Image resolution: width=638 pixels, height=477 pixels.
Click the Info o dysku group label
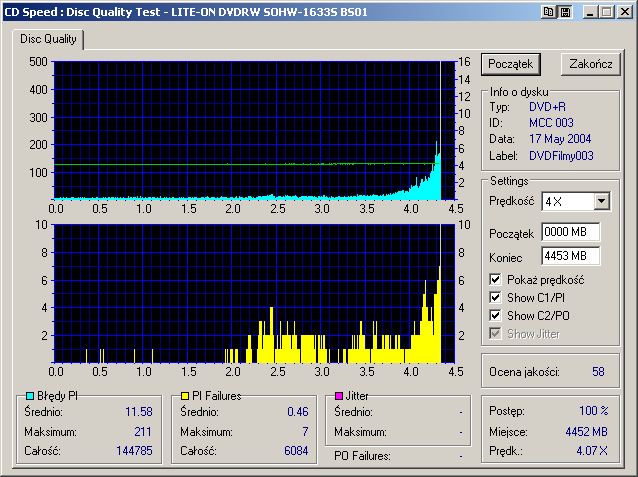519,92
